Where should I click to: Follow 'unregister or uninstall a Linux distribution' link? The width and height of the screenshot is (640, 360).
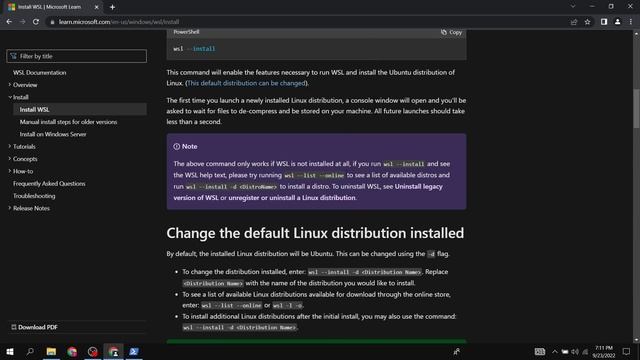tap(292, 198)
